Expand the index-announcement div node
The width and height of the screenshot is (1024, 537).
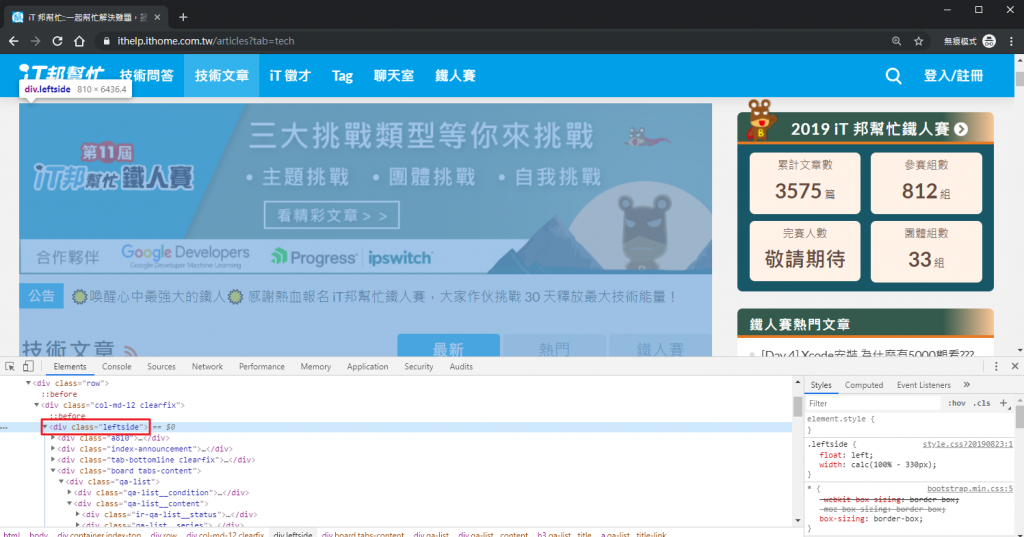53,449
